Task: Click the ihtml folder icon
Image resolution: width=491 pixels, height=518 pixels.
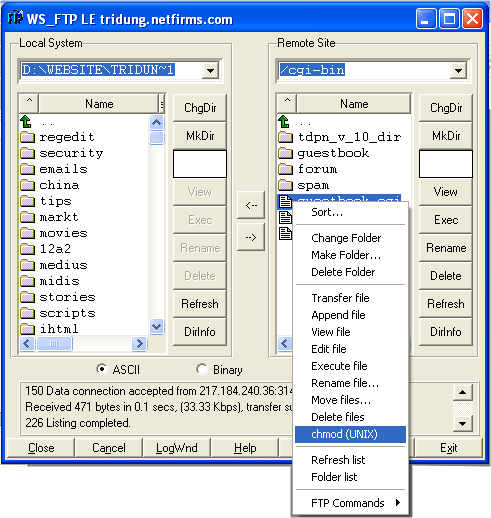Action: 27,329
